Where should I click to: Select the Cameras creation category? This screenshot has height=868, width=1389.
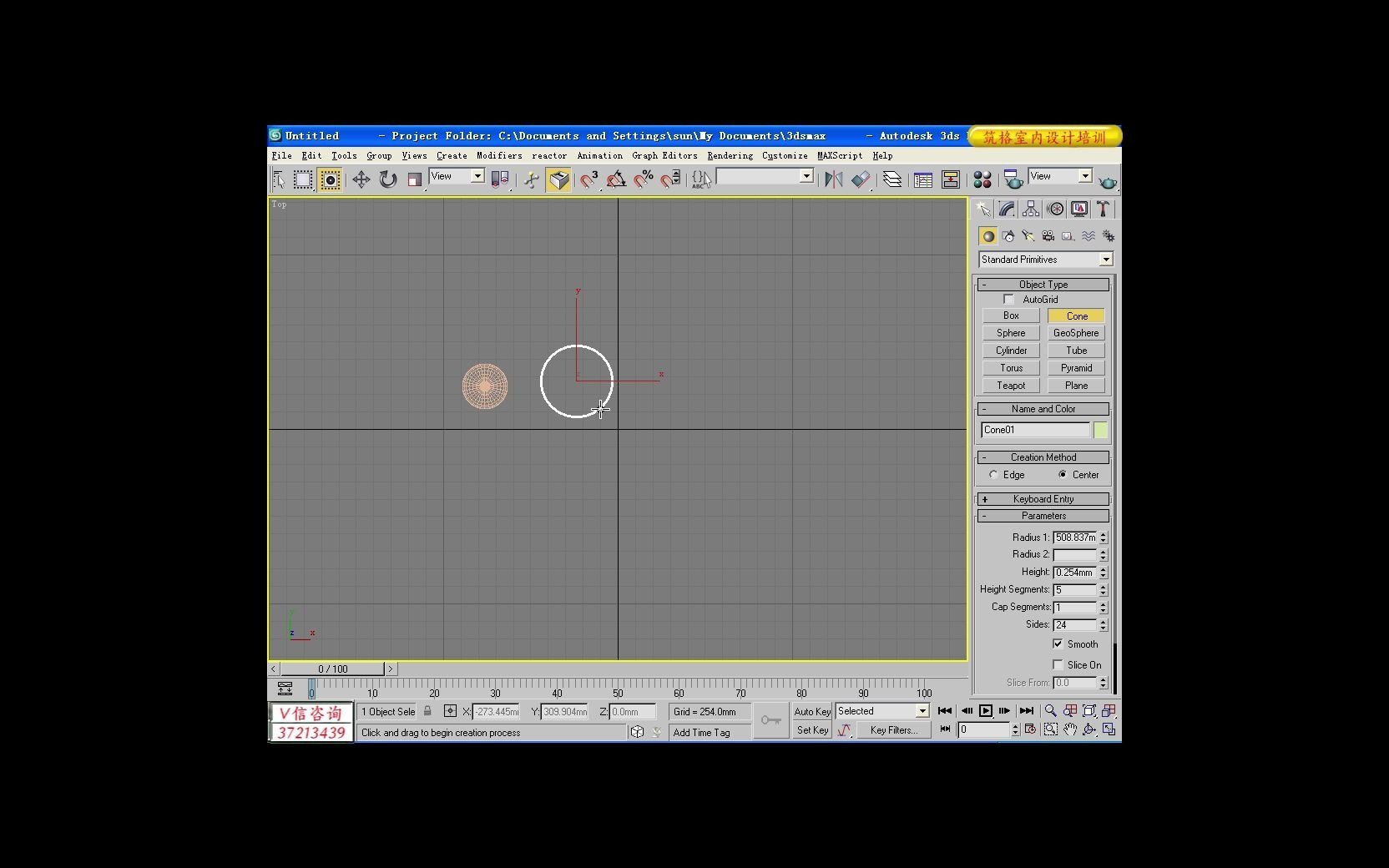click(x=1048, y=236)
